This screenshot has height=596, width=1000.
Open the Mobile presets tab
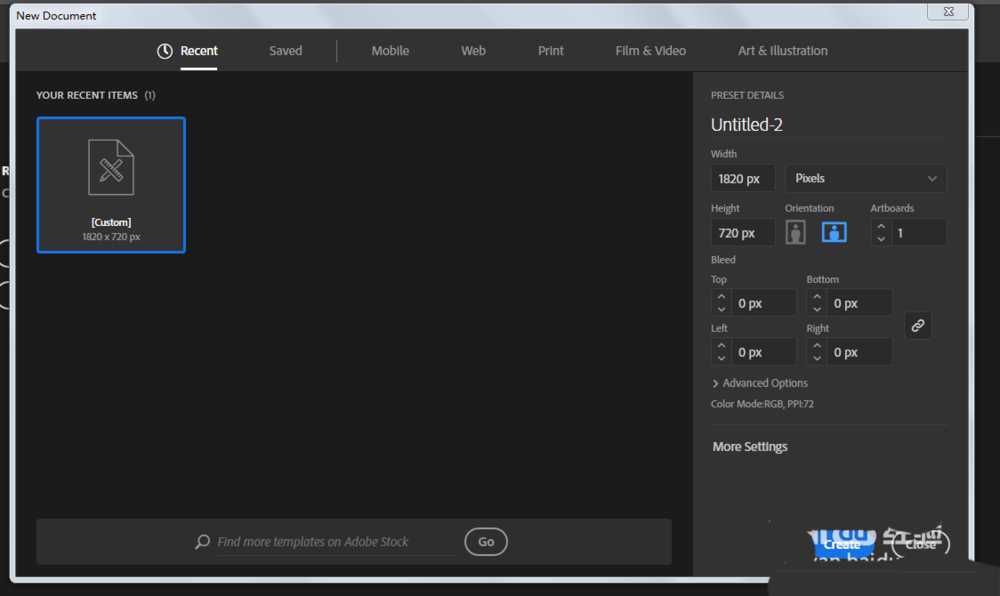(x=390, y=51)
